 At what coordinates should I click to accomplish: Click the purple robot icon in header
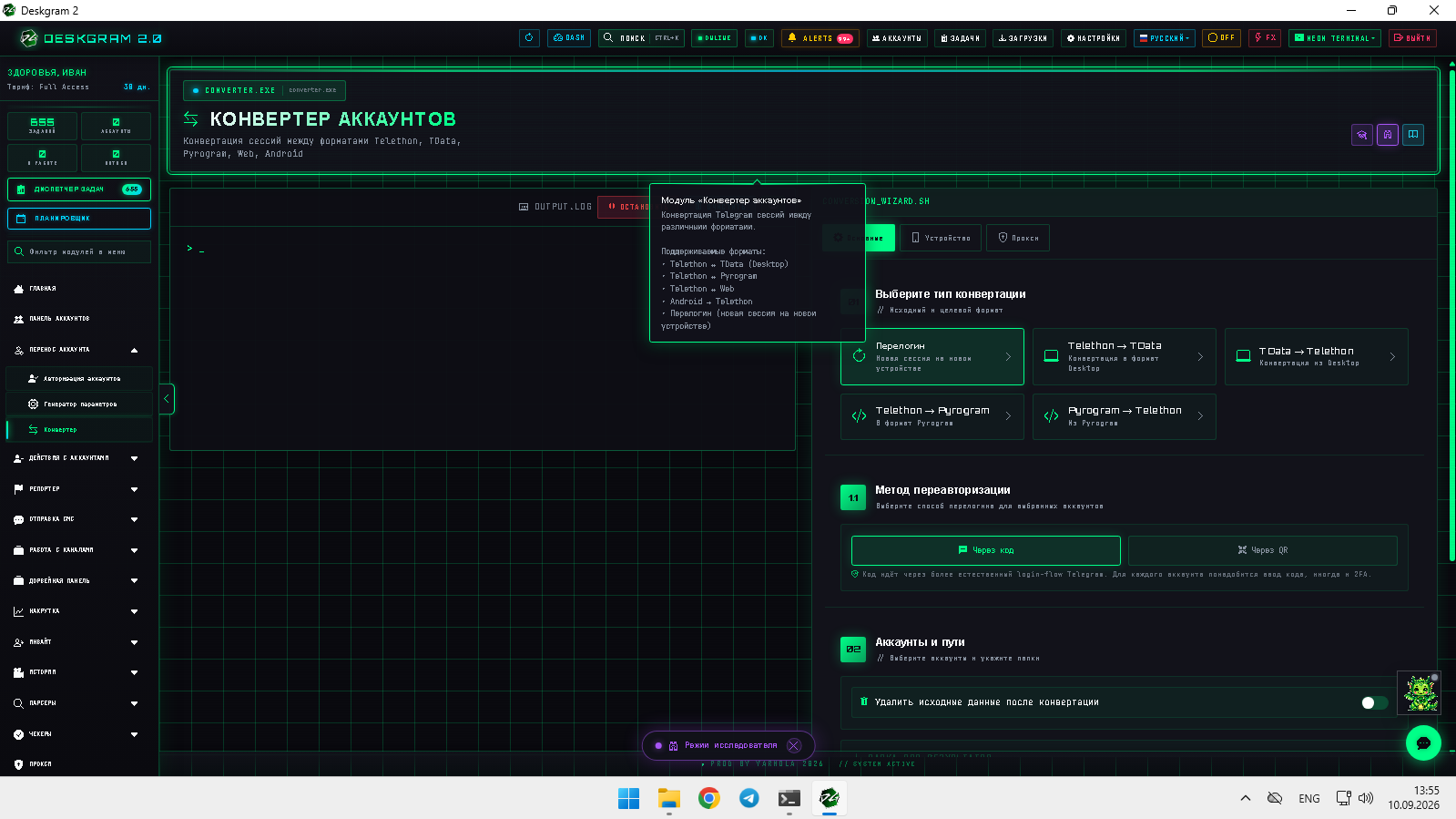[x=1388, y=135]
